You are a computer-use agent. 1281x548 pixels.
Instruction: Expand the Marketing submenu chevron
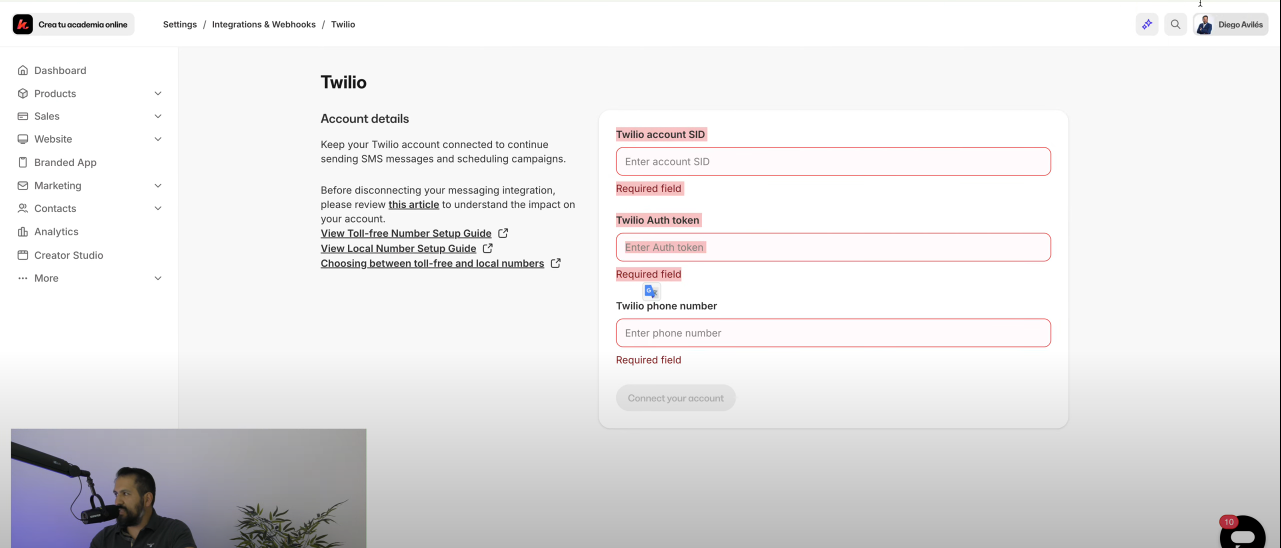(158, 185)
